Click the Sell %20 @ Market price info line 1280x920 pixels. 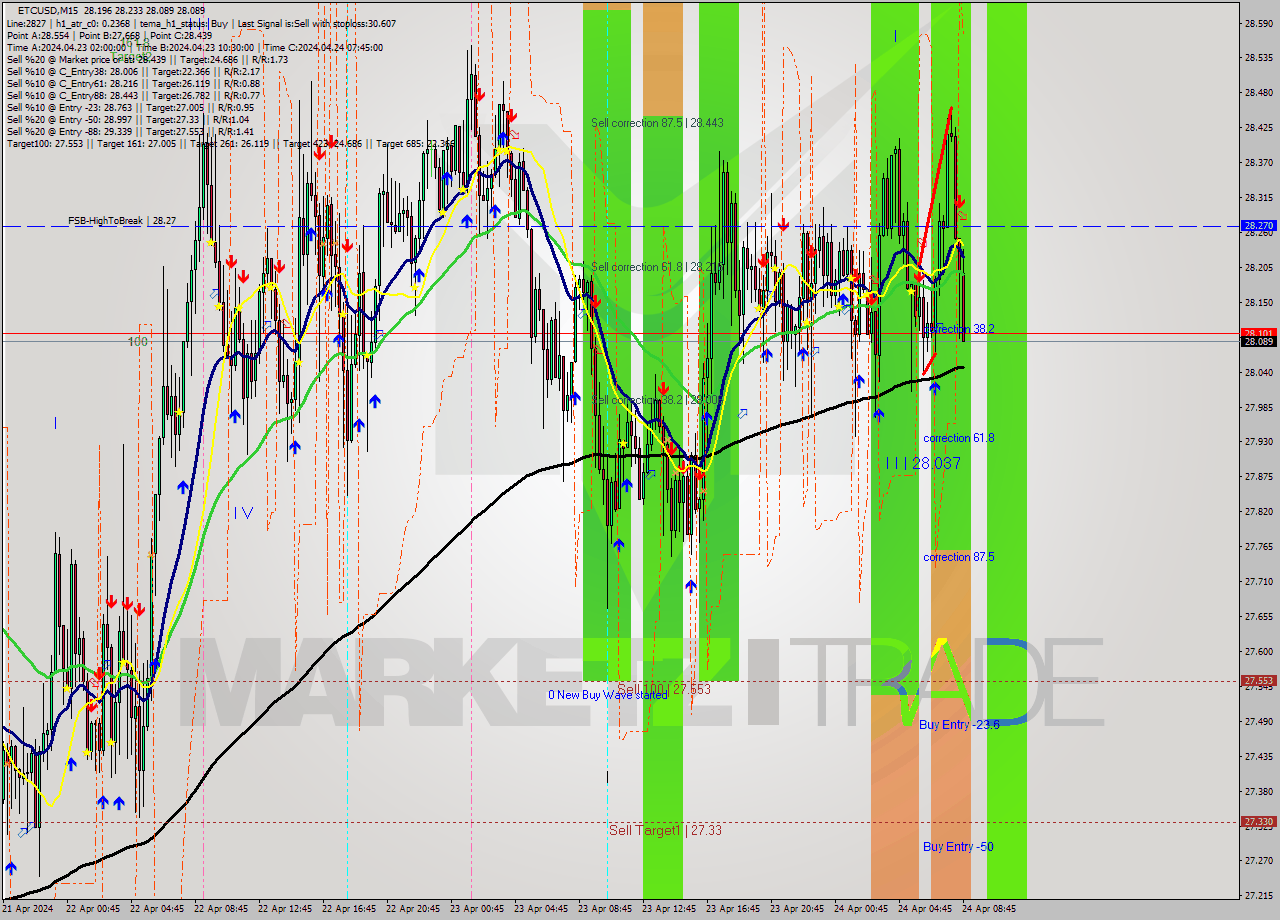click(x=147, y=59)
